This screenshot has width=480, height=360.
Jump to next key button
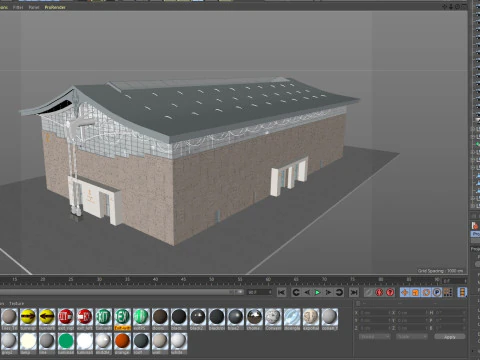[x=339, y=292]
